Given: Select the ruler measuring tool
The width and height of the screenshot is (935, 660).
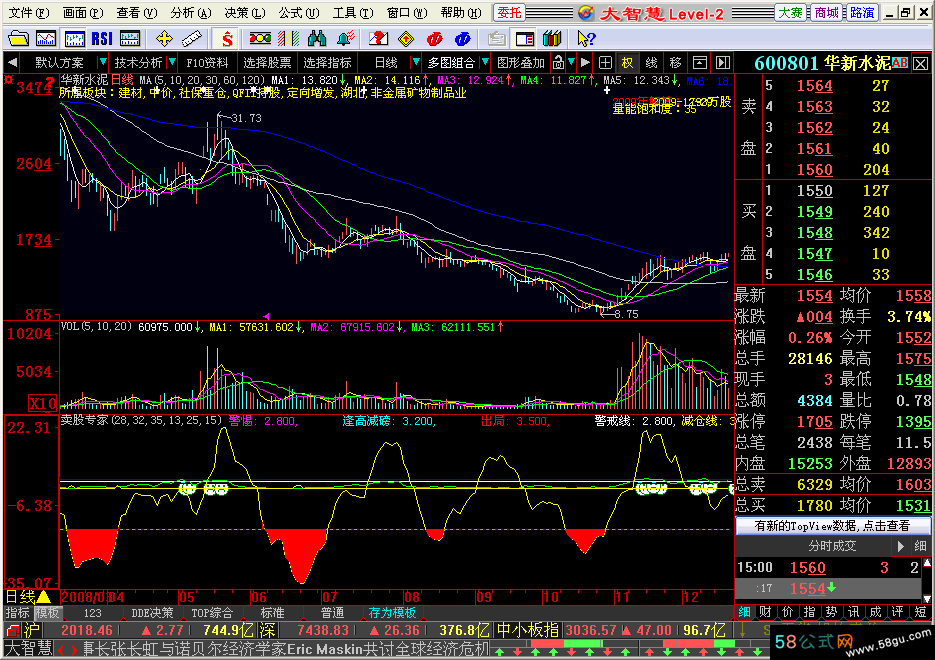Looking at the screenshot, I should click(191, 39).
